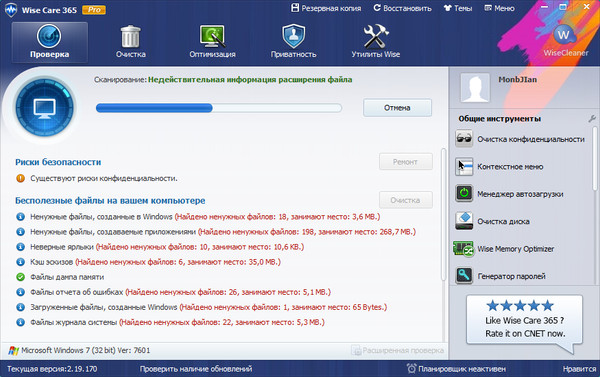Click the info icon beside Неверные ярлыки
This screenshot has width=600, height=377.
point(20,247)
